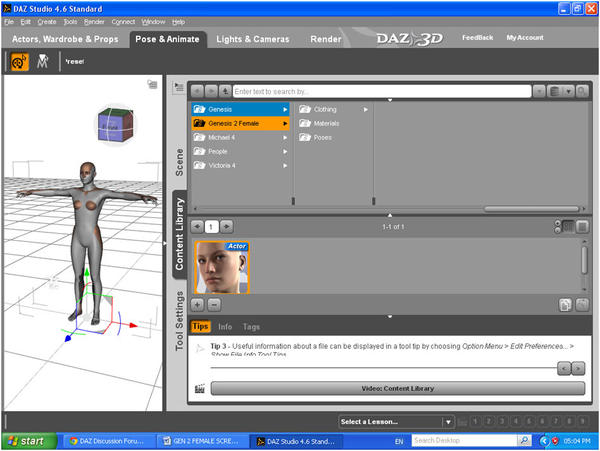Open the Tool Settings side tab

click(179, 321)
